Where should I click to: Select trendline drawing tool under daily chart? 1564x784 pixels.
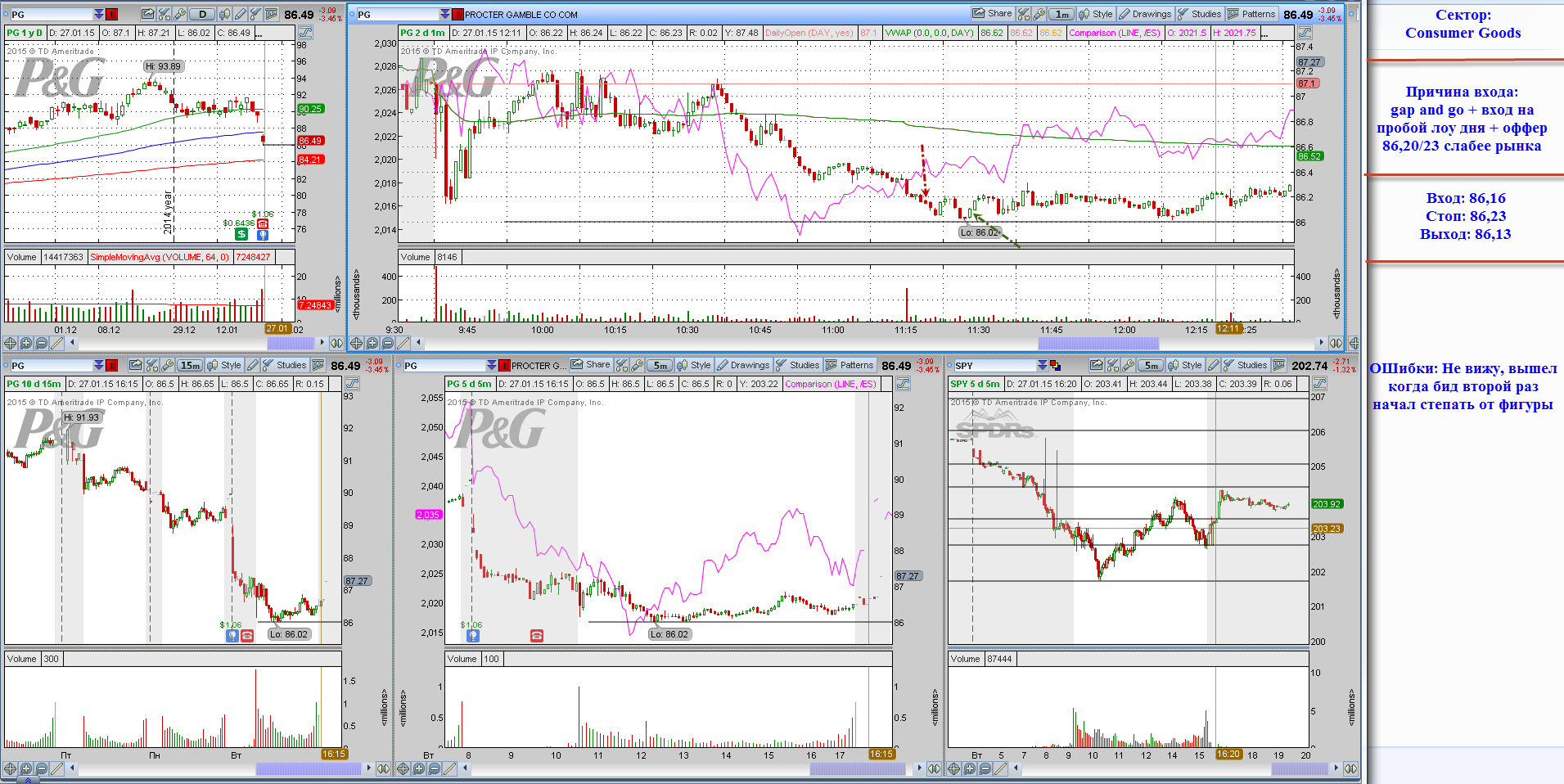pyautogui.click(x=56, y=343)
